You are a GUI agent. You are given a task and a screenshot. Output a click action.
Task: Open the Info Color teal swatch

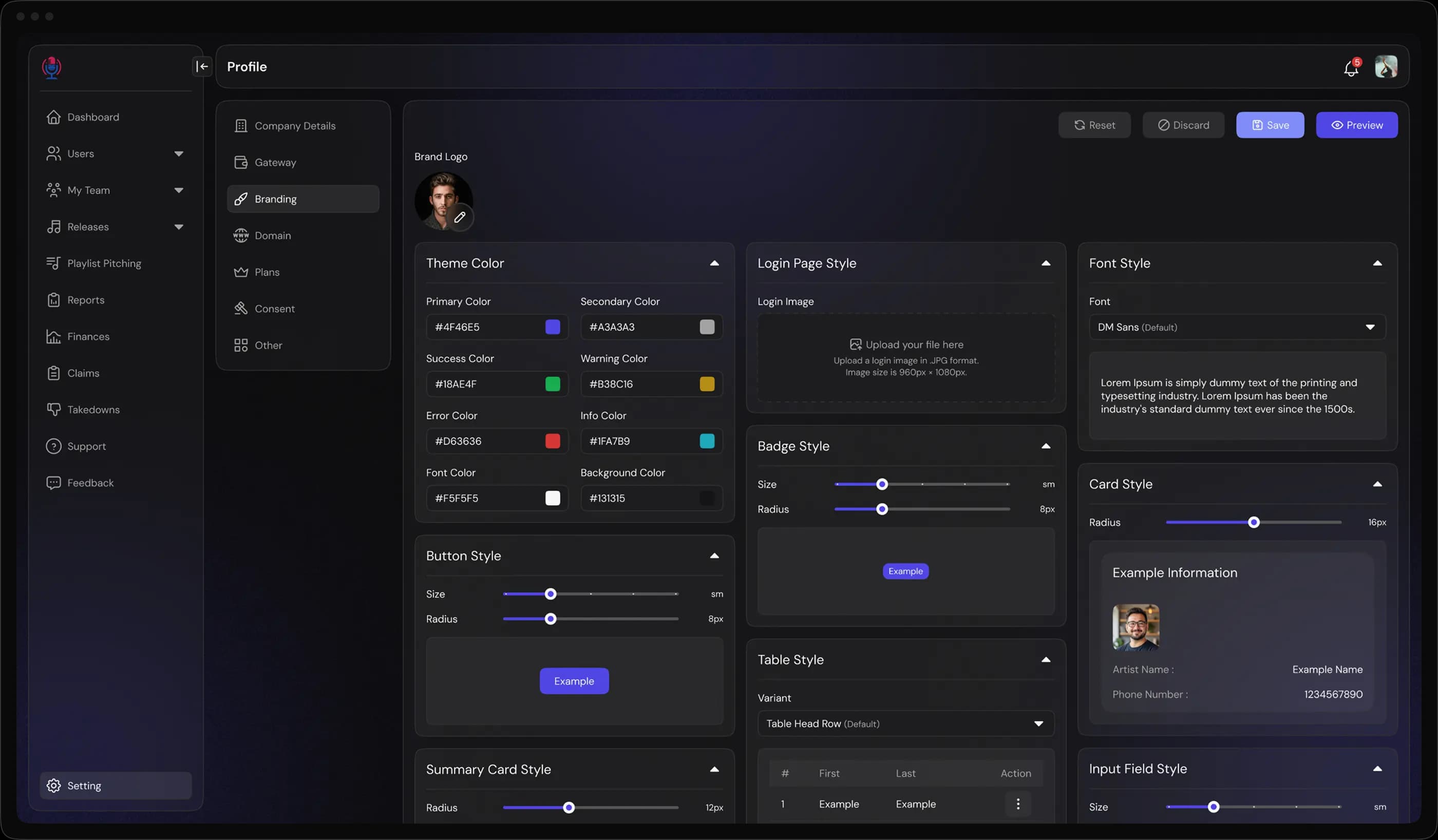[707, 441]
